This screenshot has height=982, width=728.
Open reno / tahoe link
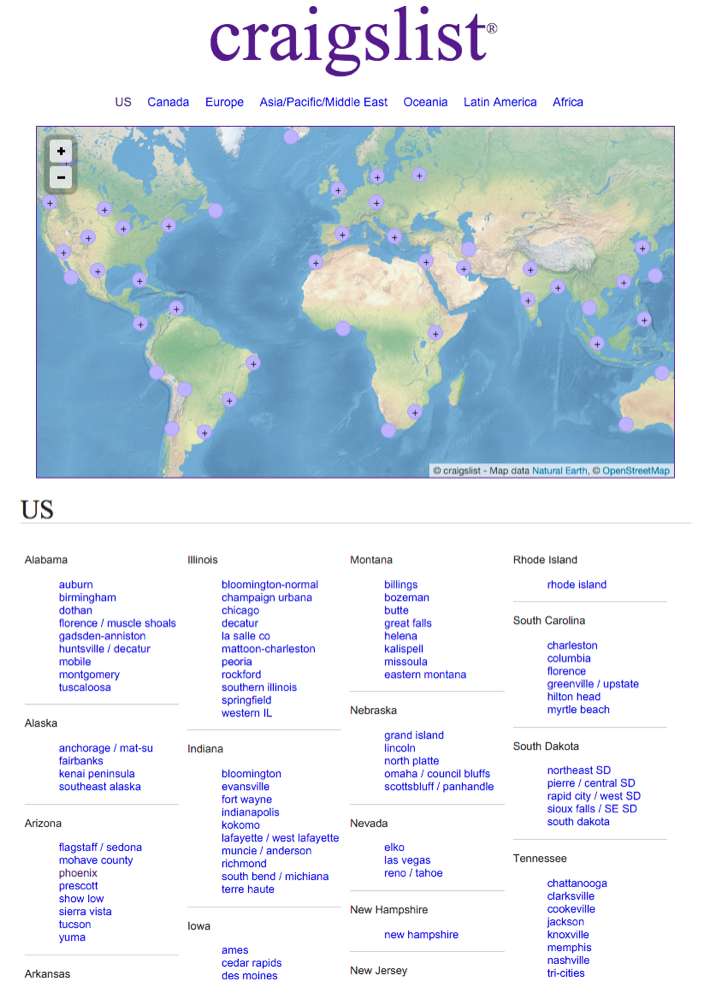coord(413,873)
